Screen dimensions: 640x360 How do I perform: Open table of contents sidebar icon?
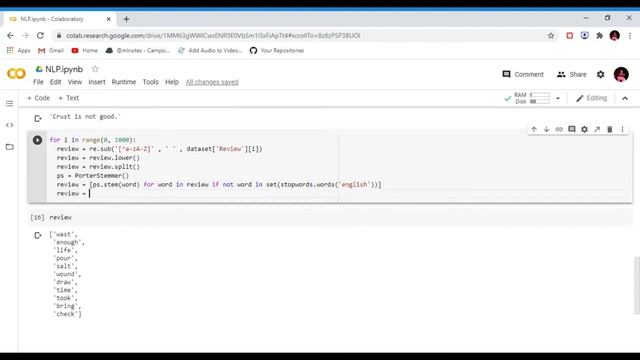(x=9, y=104)
